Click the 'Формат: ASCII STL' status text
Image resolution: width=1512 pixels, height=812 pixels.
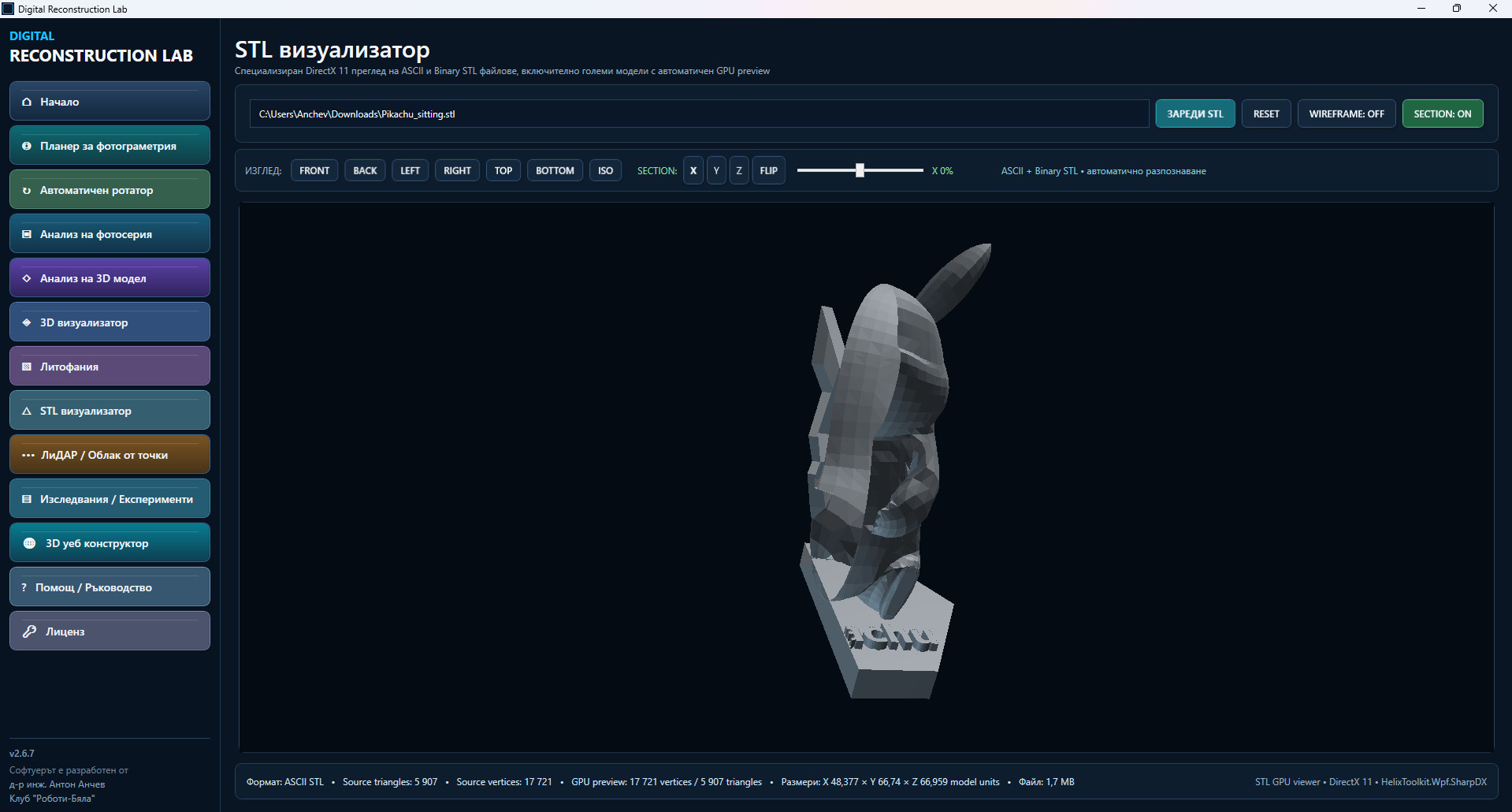284,782
